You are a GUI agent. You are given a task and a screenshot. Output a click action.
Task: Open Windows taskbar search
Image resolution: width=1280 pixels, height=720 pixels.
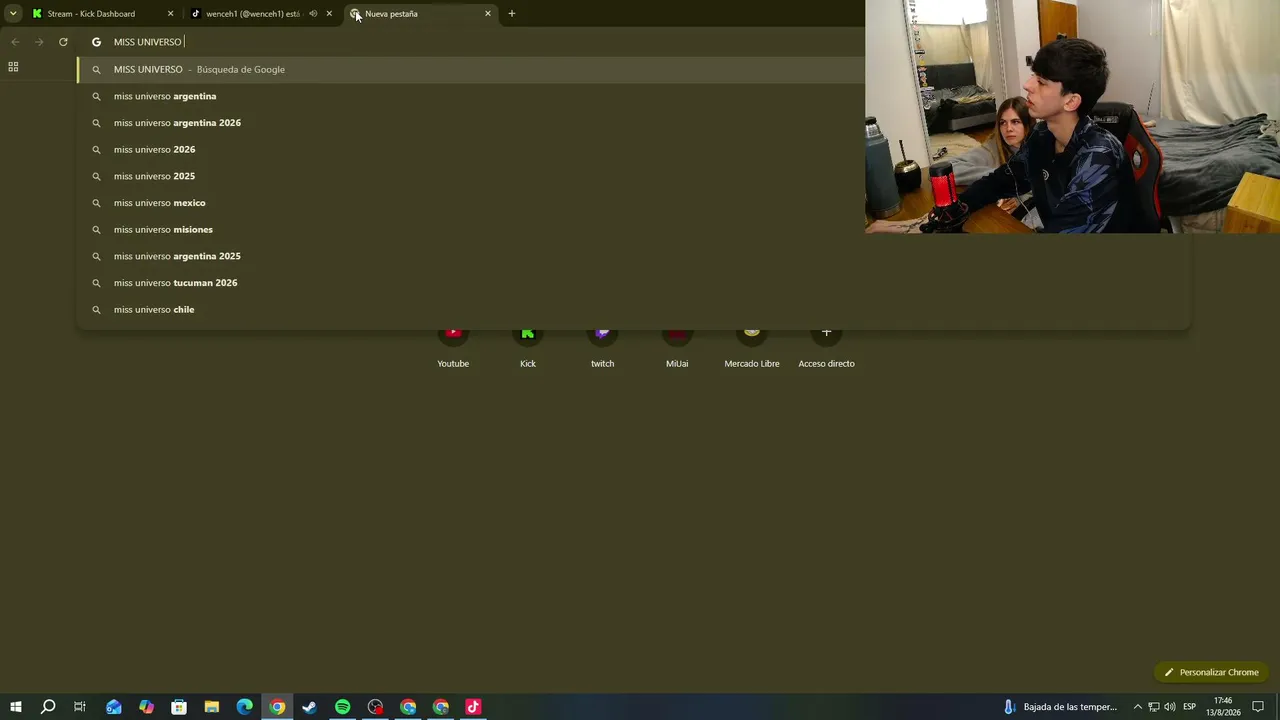pyautogui.click(x=48, y=707)
